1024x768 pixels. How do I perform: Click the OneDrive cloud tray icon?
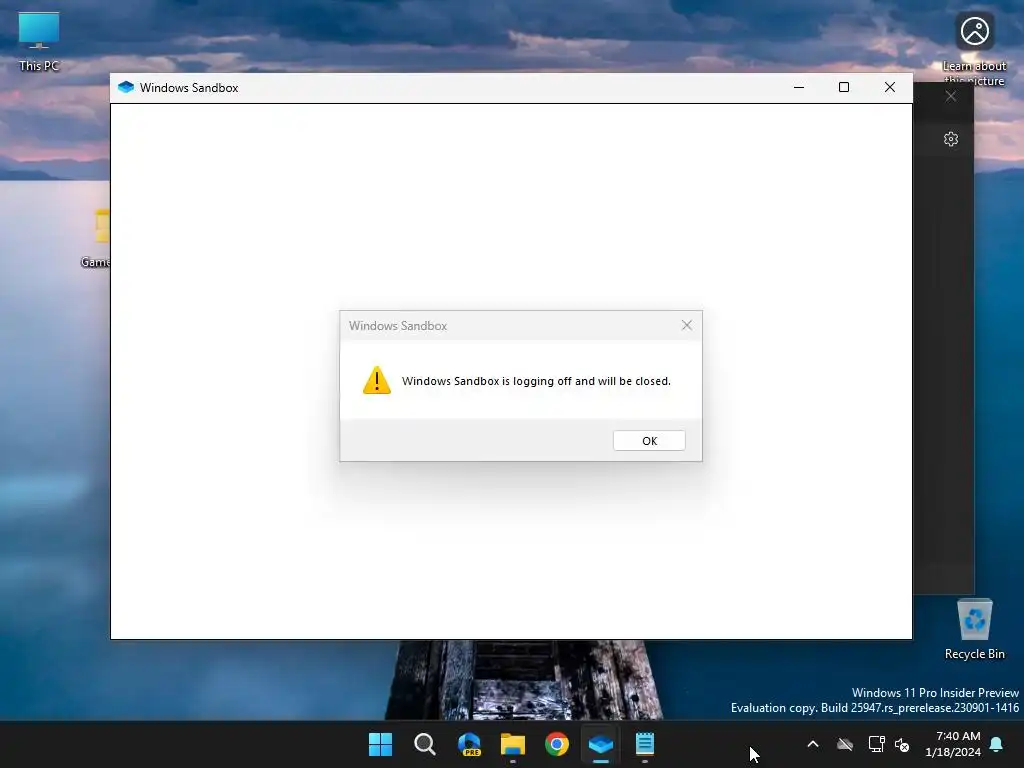[845, 744]
